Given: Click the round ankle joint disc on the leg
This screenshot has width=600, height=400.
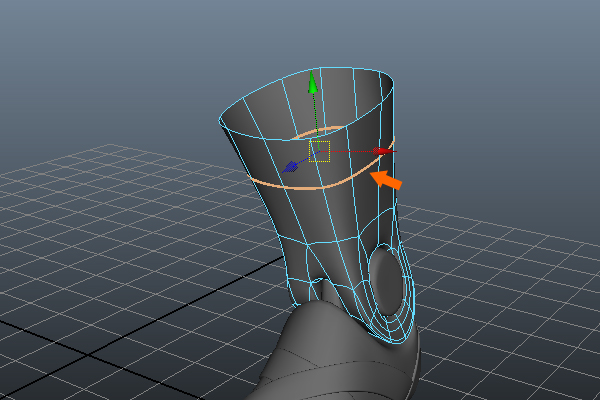Looking at the screenshot, I should (387, 281).
